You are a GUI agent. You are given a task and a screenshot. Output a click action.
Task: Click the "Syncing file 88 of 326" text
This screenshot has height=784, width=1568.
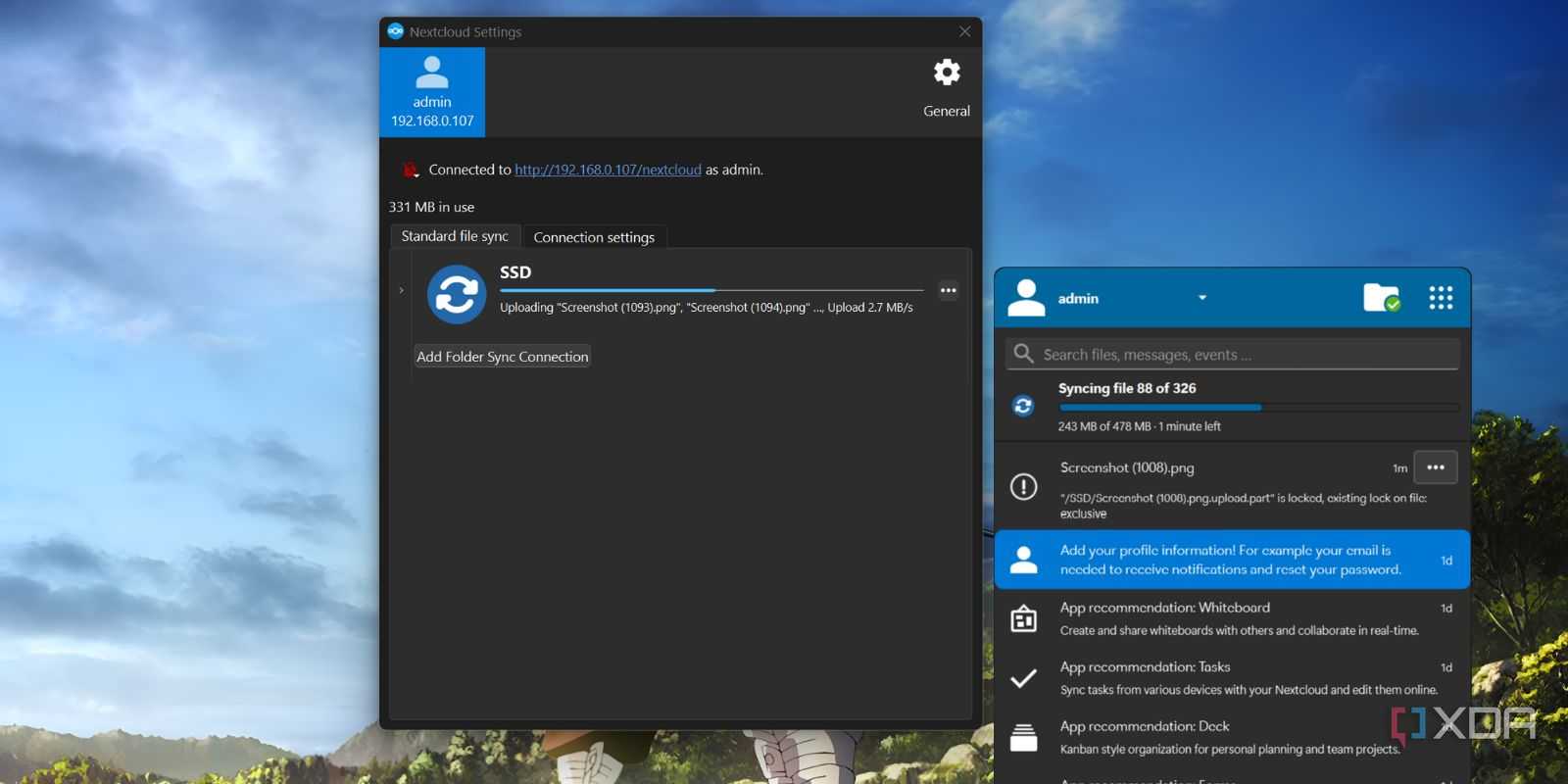[x=1127, y=388]
